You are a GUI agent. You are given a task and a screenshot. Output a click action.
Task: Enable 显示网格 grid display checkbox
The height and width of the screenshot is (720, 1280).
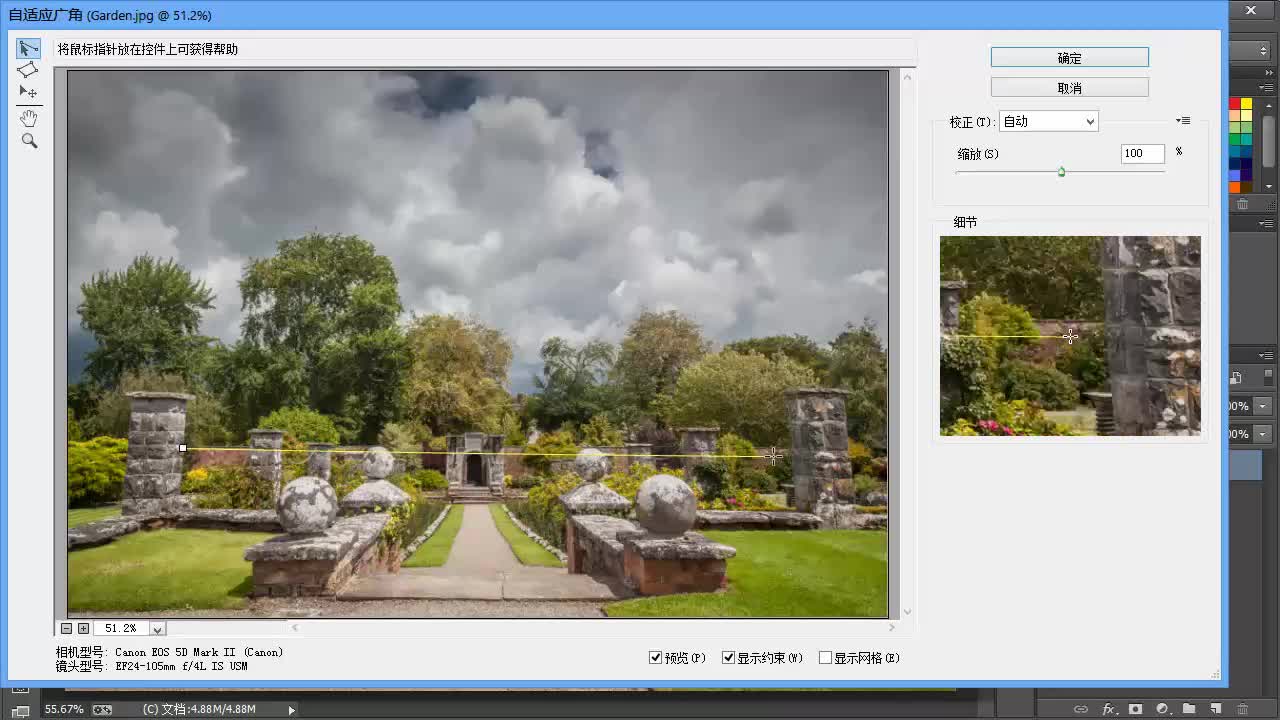pos(826,657)
